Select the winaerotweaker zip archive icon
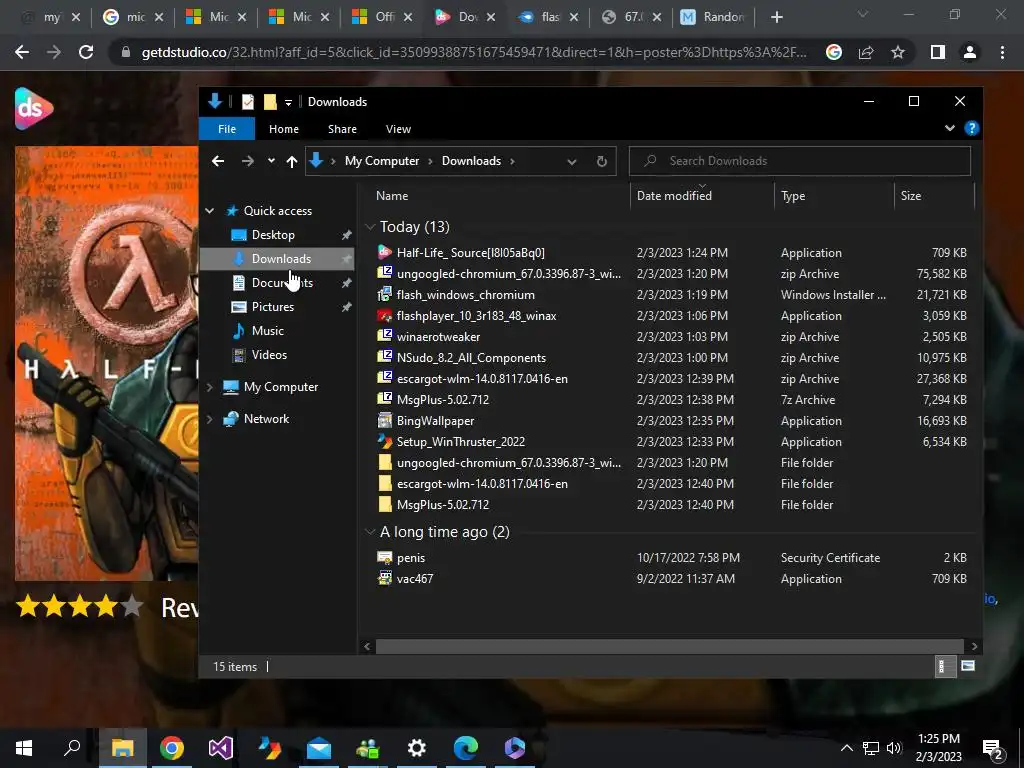Viewport: 1024px width, 768px height. point(385,336)
